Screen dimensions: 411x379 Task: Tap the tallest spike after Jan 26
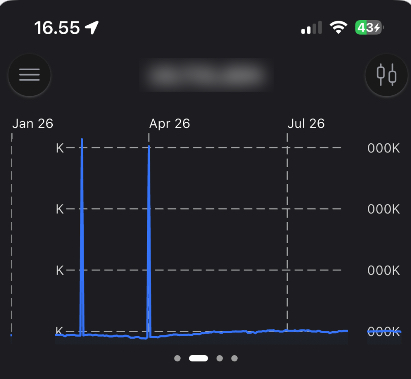coord(82,237)
